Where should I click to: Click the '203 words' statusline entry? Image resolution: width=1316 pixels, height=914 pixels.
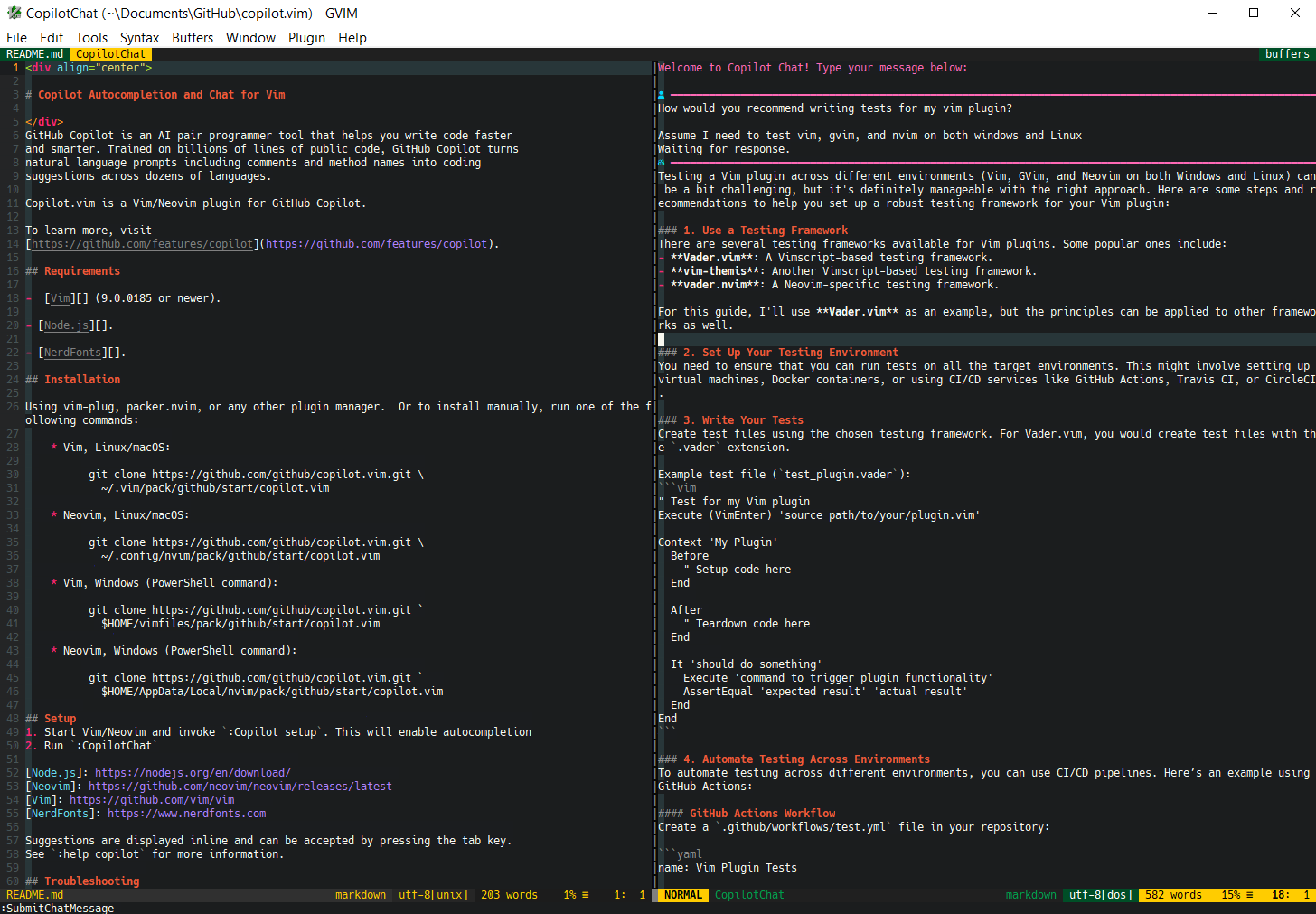509,895
